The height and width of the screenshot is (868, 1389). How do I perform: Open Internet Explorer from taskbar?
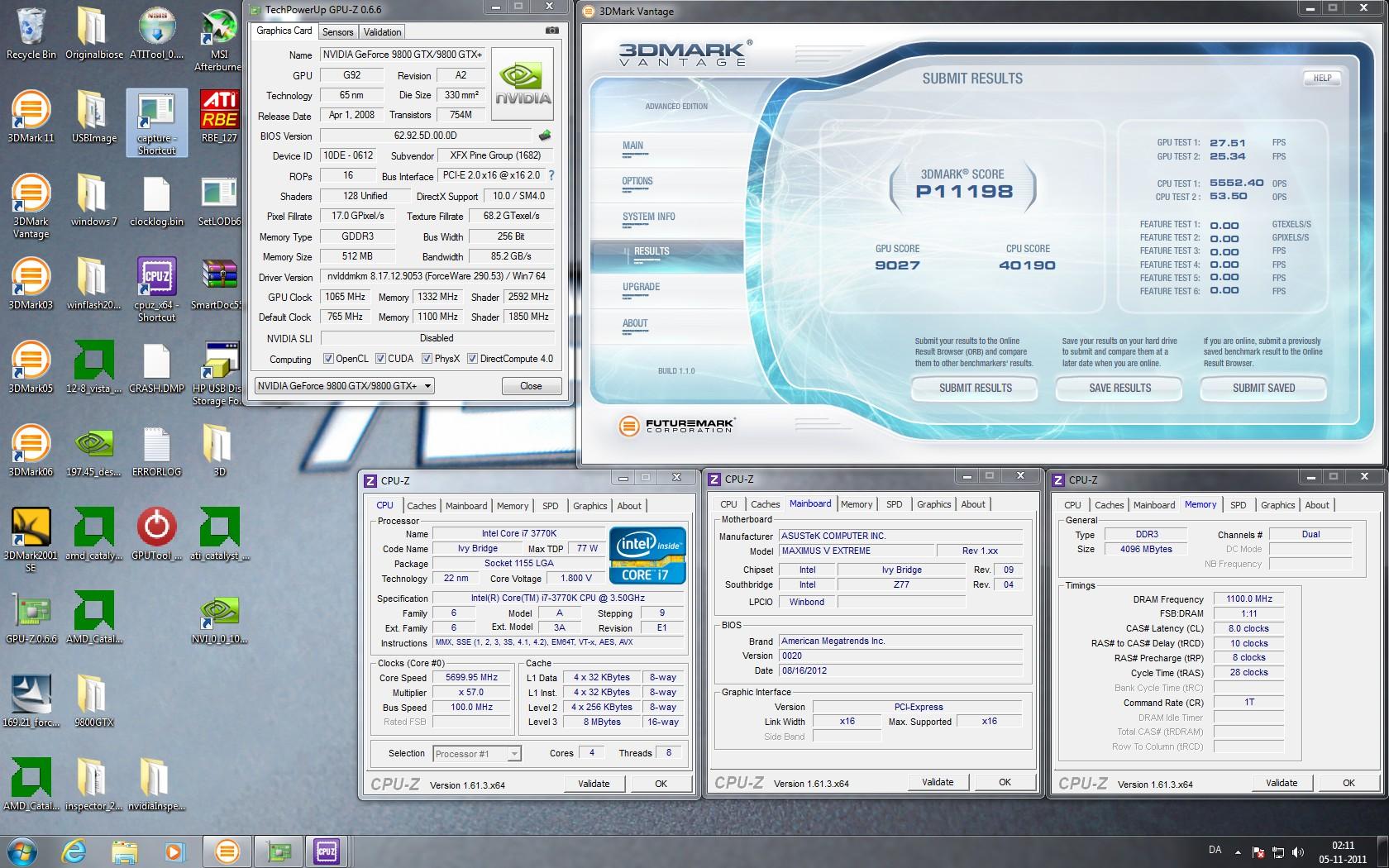pos(74,851)
